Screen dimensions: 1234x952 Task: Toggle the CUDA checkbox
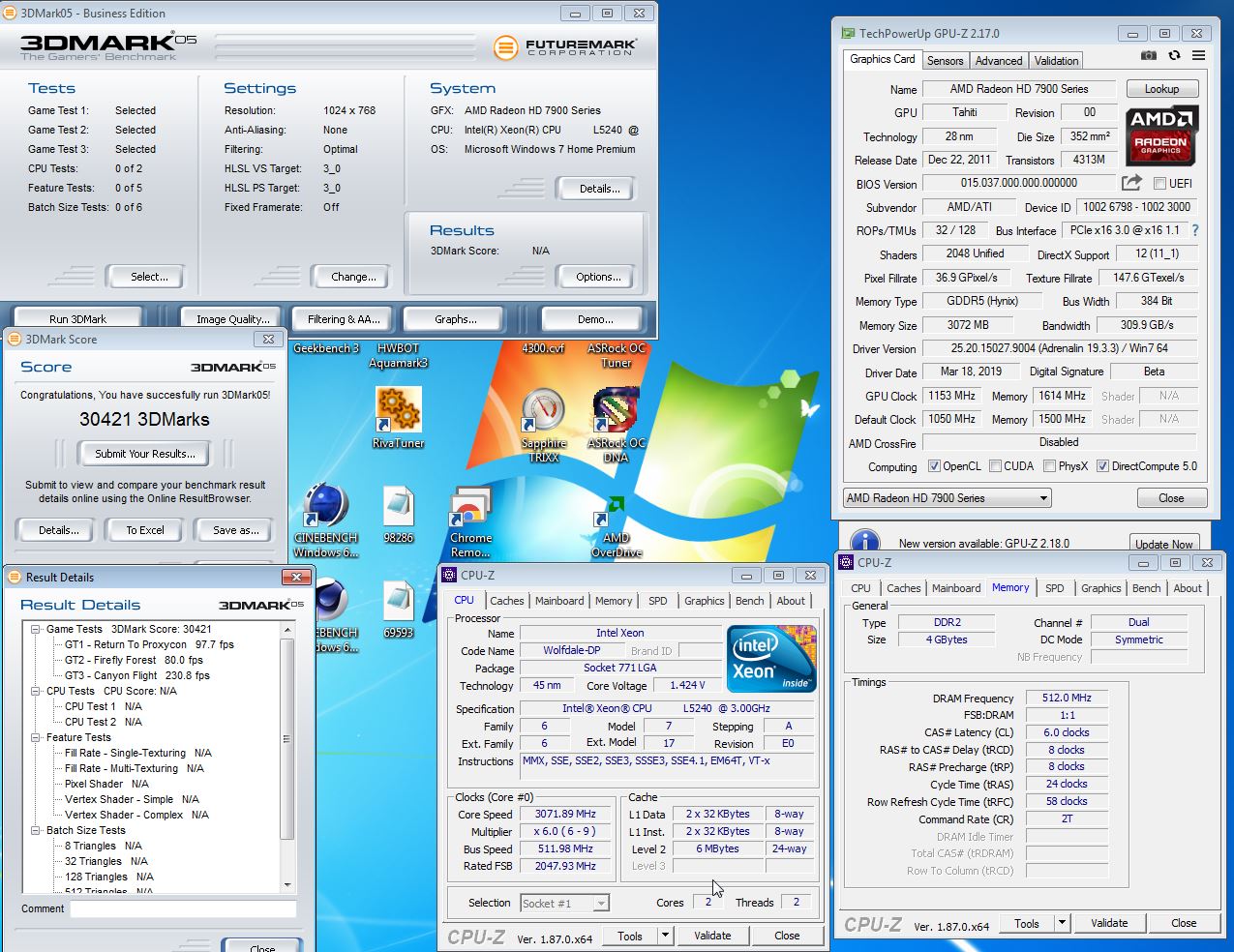pos(995,466)
